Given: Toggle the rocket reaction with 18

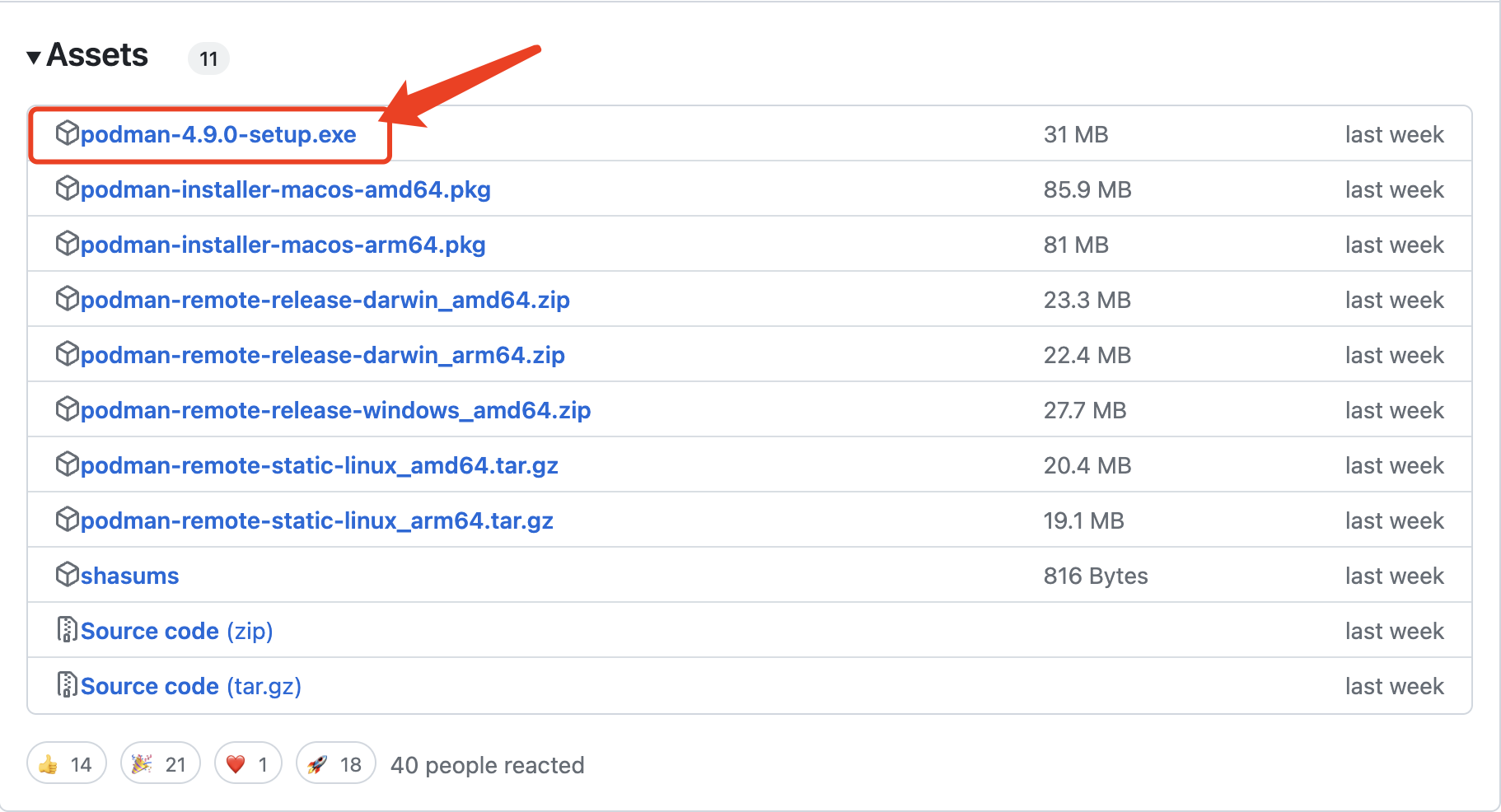Looking at the screenshot, I should [x=336, y=763].
